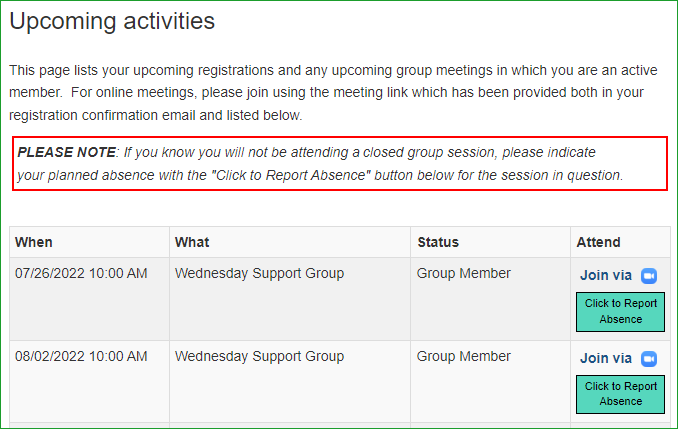The width and height of the screenshot is (678, 429).
Task: Select the What column header
Action: tap(192, 242)
